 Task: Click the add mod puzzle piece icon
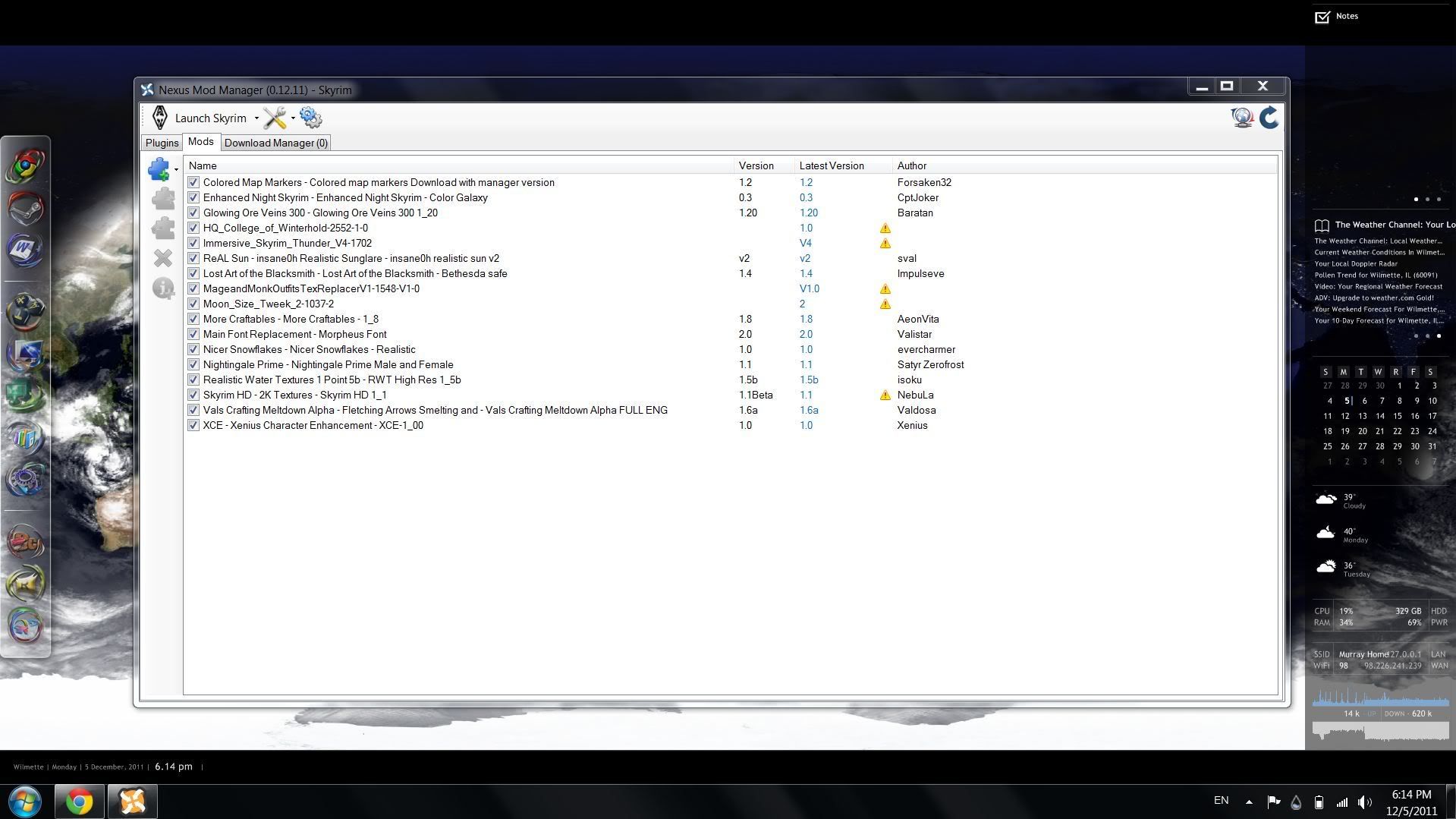[x=159, y=169]
